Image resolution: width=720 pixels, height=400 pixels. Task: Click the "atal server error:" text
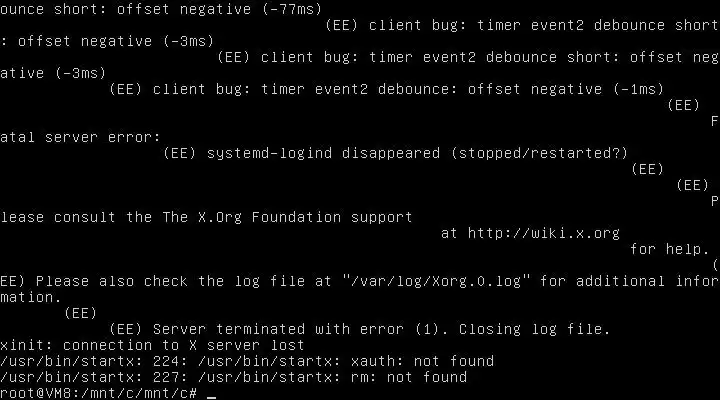(x=80, y=137)
